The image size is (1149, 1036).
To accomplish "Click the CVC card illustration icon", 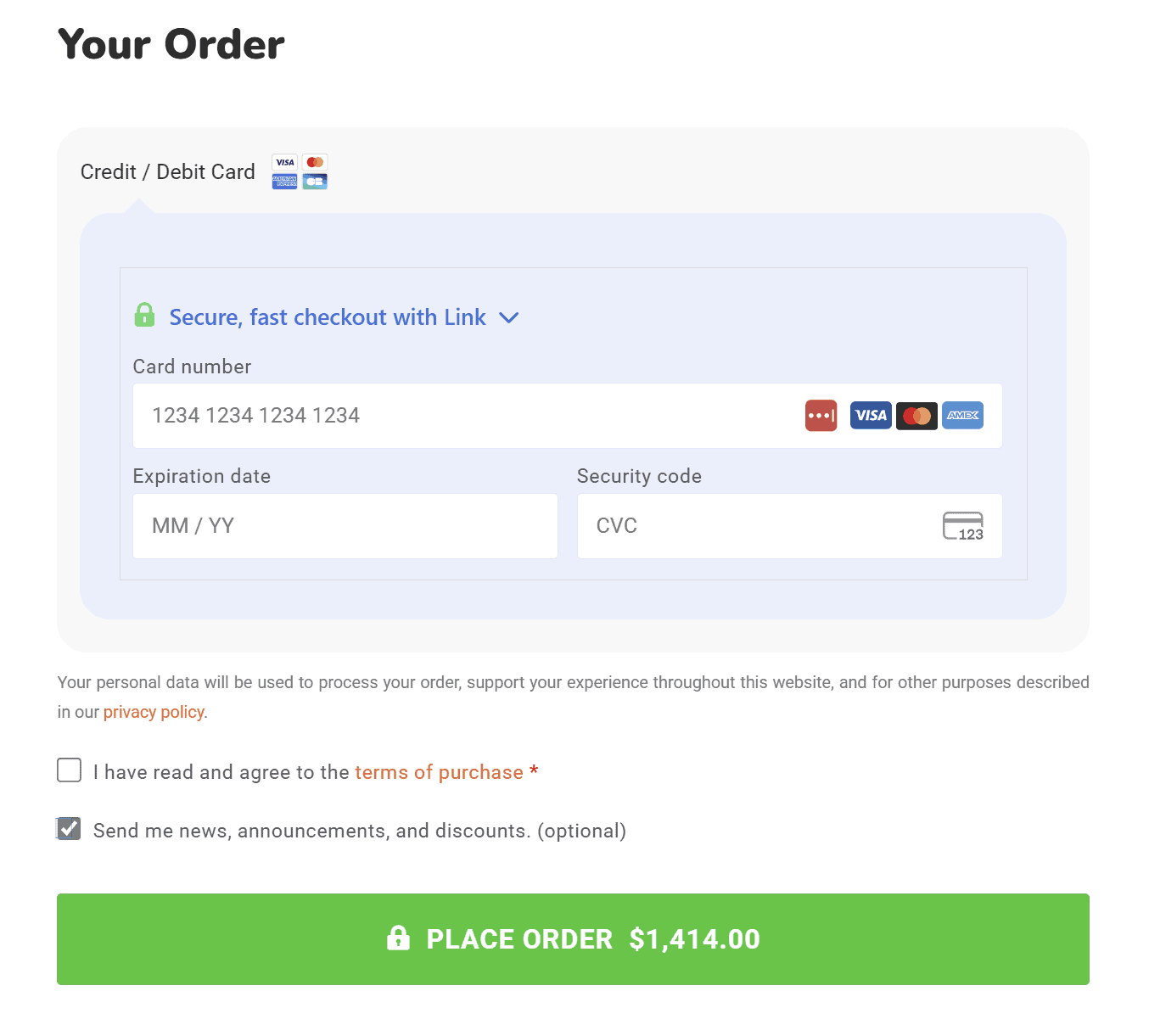I will (963, 526).
